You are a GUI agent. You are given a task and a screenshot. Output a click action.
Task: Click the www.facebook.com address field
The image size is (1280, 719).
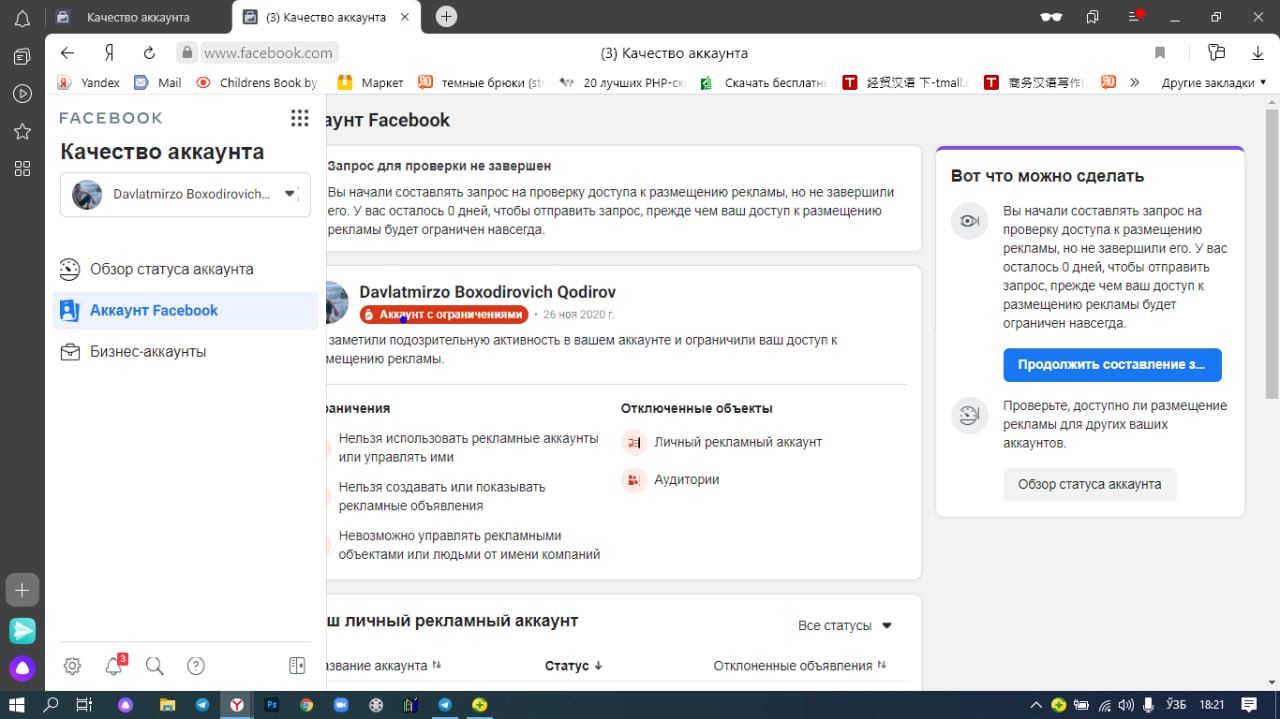[268, 53]
